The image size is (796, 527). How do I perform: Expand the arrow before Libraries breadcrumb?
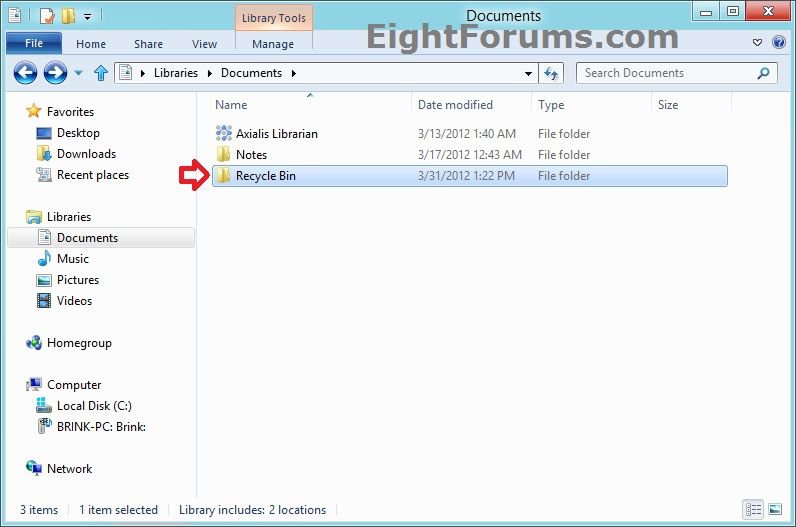click(x=143, y=74)
